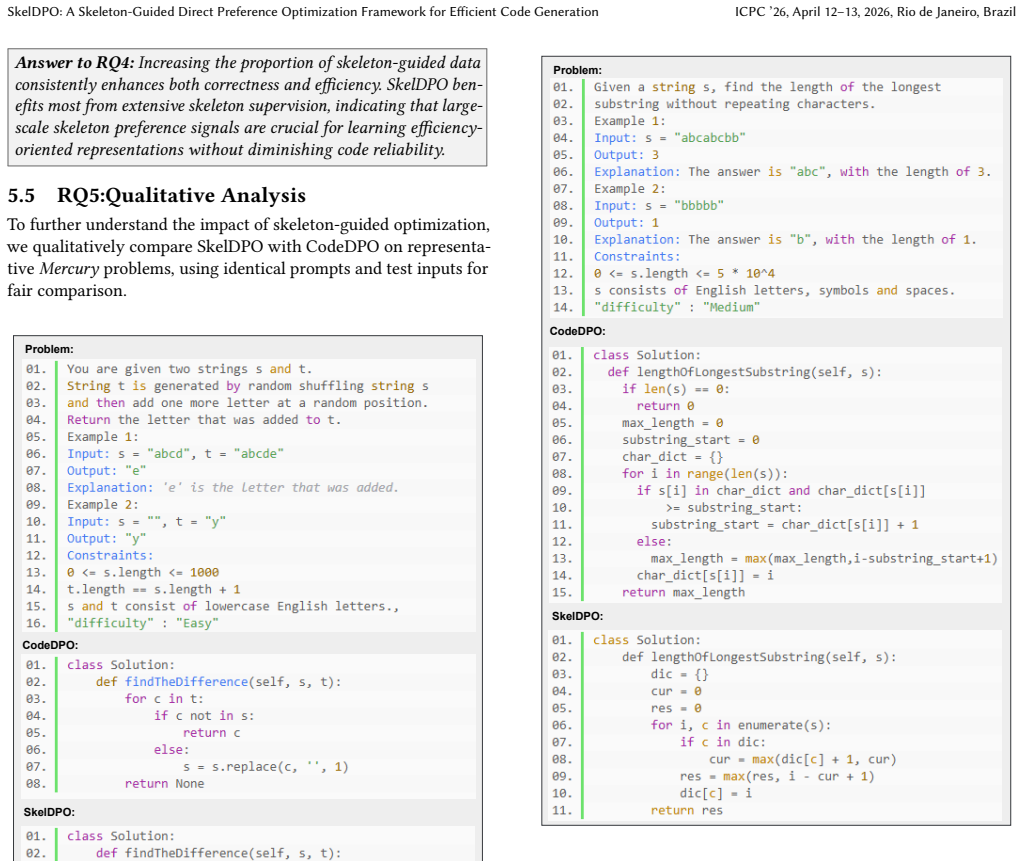Click the line 'substring_start = 0'
The height and width of the screenshot is (861, 1022).
691,439
